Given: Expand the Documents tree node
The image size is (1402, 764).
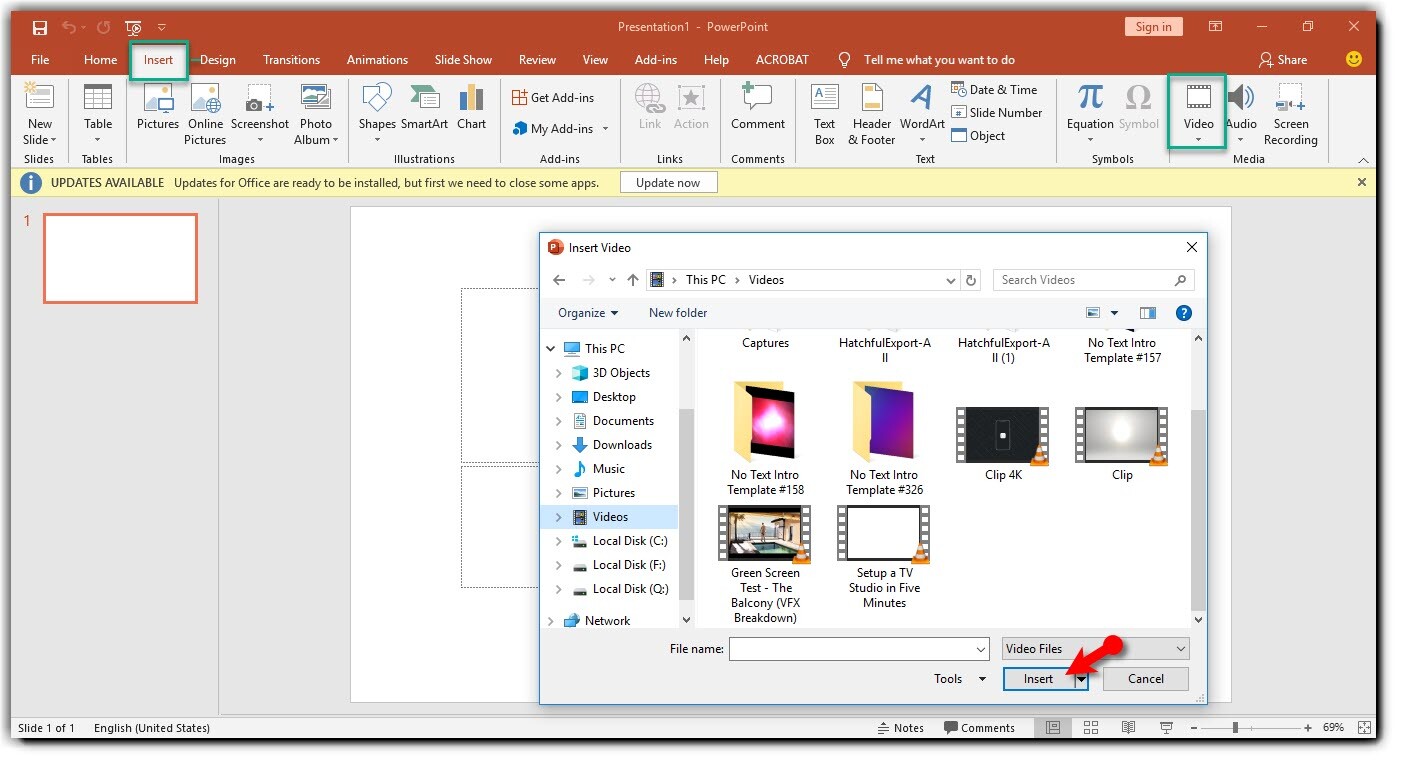Looking at the screenshot, I should (x=559, y=421).
